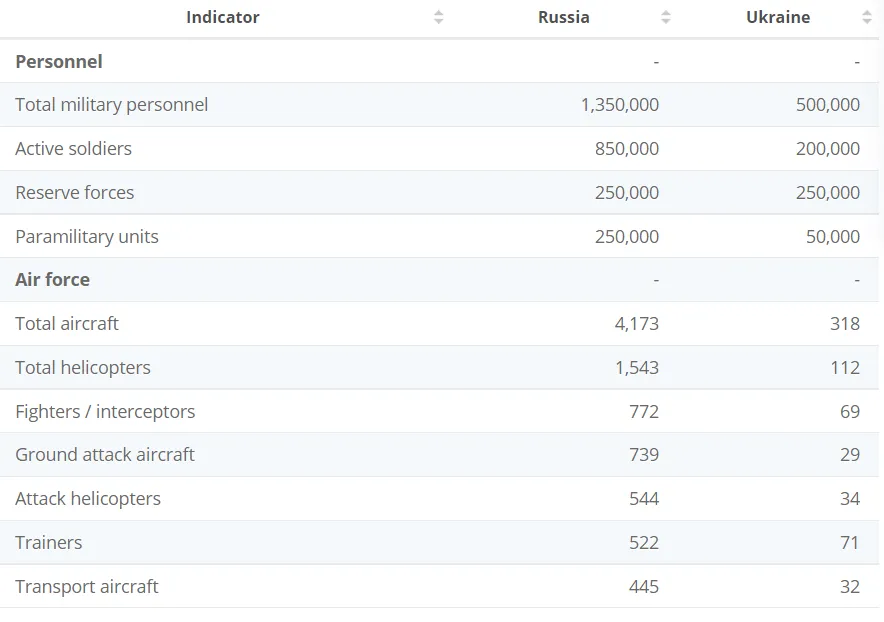Select the Ukraine column header text
The height and width of the screenshot is (622, 884).
[777, 18]
